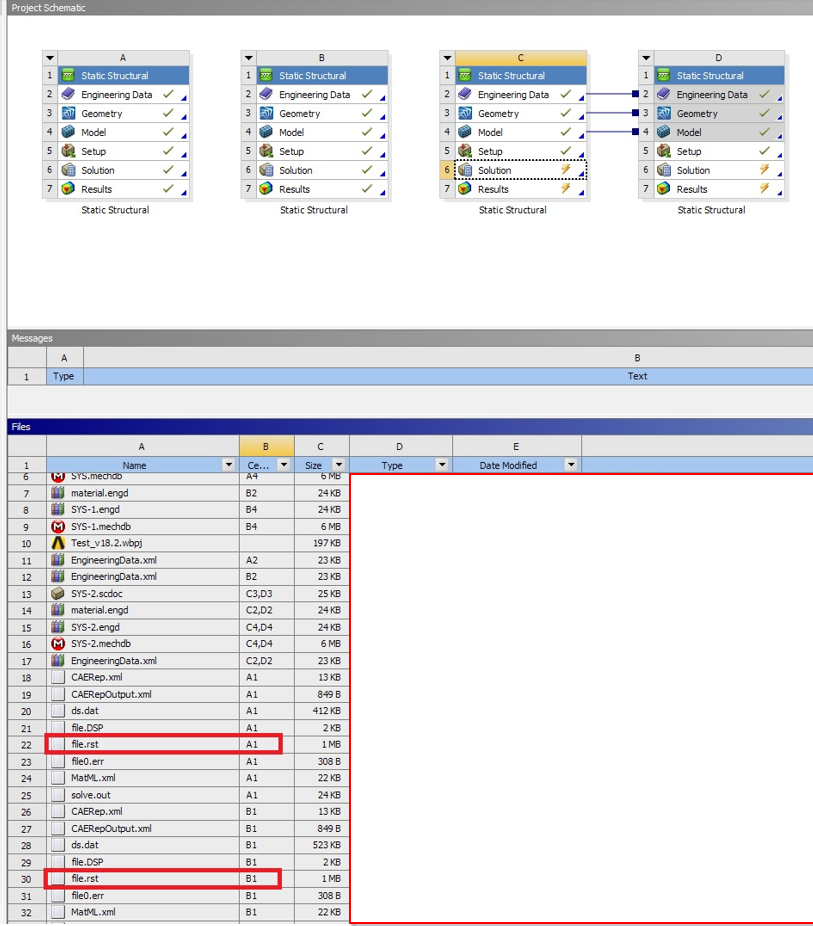
Task: Click Solution icon in system A
Action: tap(68, 170)
